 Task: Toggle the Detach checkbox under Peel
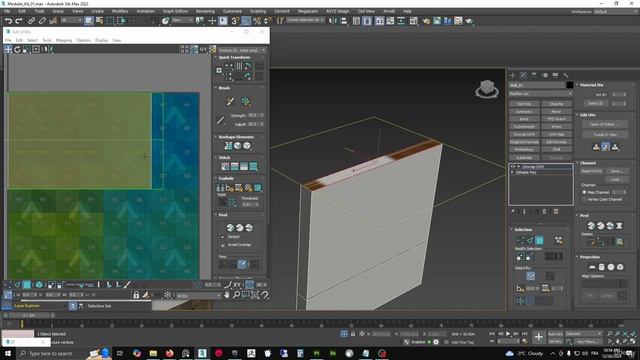click(x=223, y=237)
